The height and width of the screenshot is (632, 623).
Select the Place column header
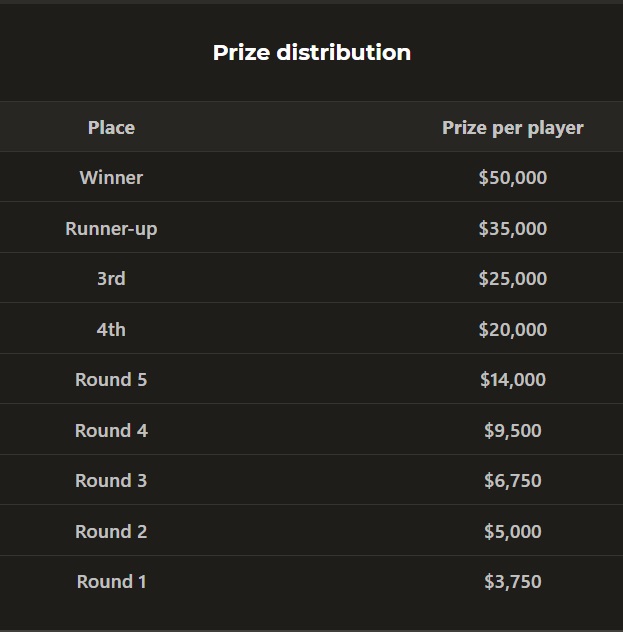click(x=111, y=127)
